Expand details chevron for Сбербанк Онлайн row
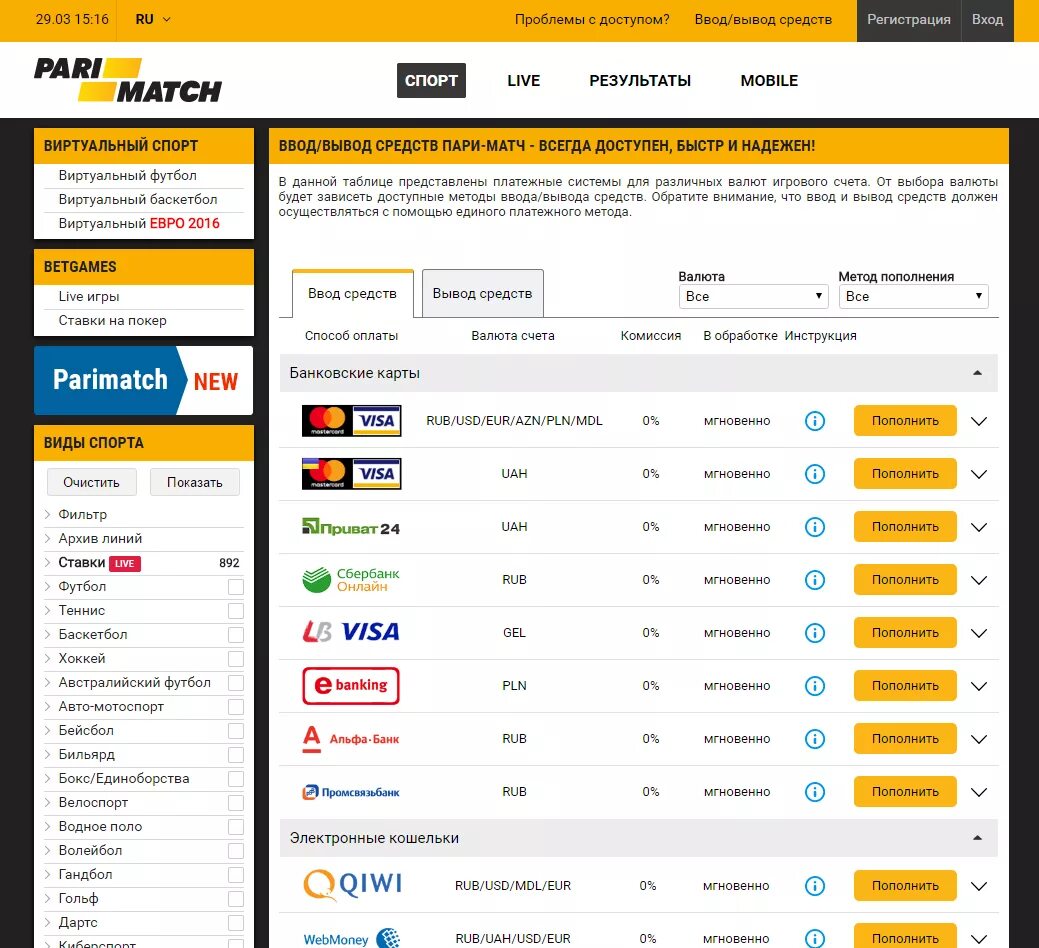This screenshot has height=948, width=1039. tap(979, 580)
